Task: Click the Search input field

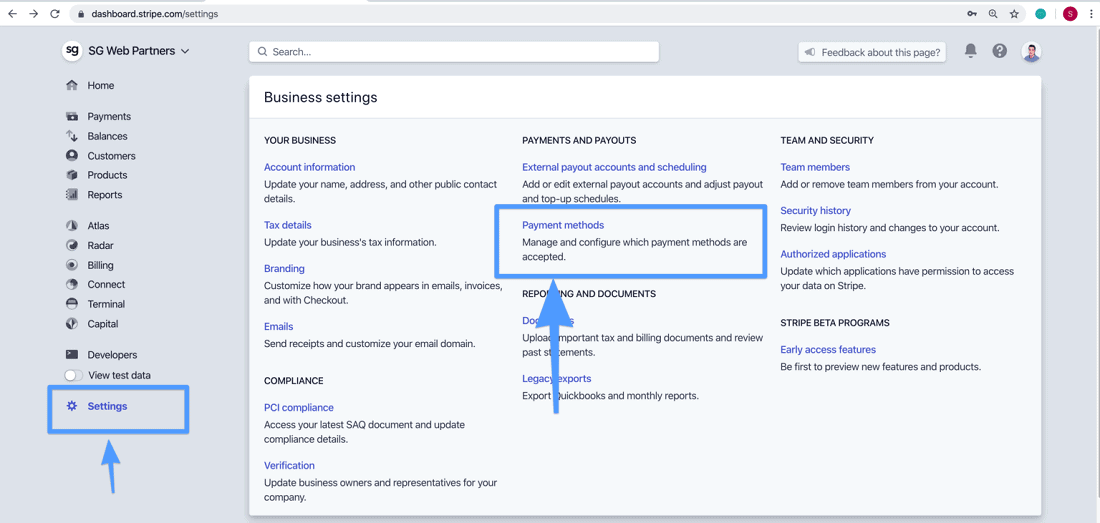Action: pos(454,52)
